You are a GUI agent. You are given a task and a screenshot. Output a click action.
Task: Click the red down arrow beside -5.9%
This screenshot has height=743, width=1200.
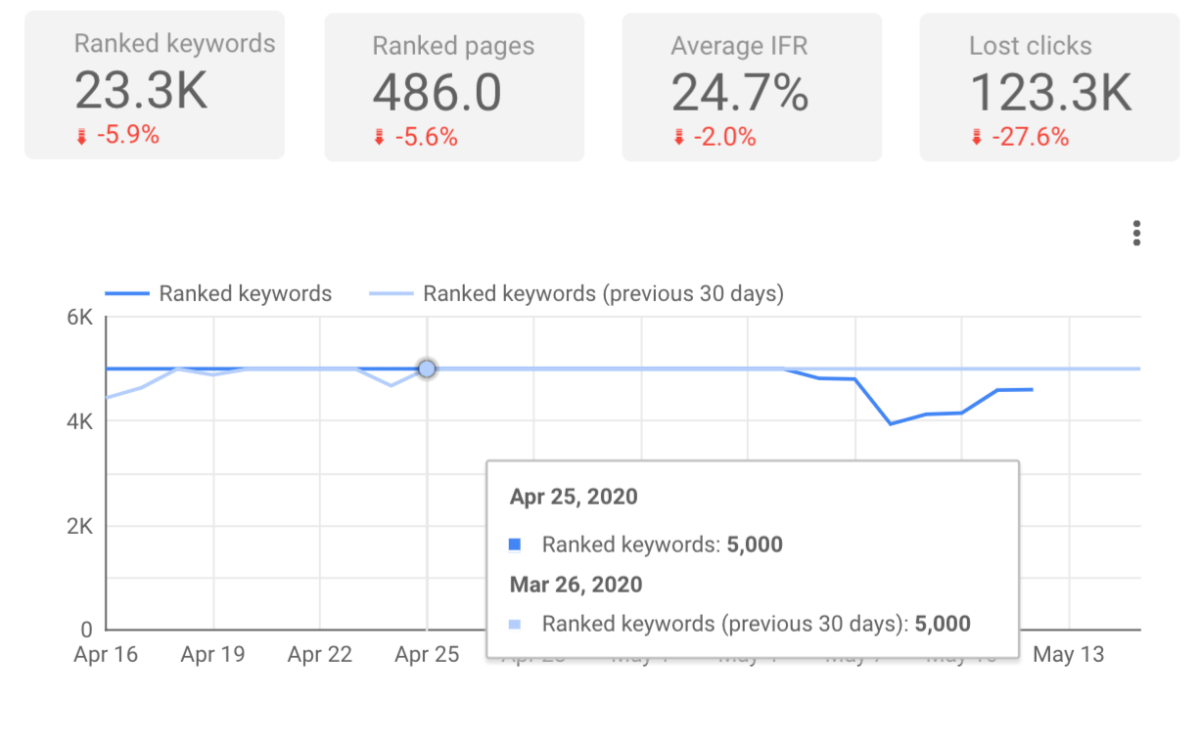(82, 138)
